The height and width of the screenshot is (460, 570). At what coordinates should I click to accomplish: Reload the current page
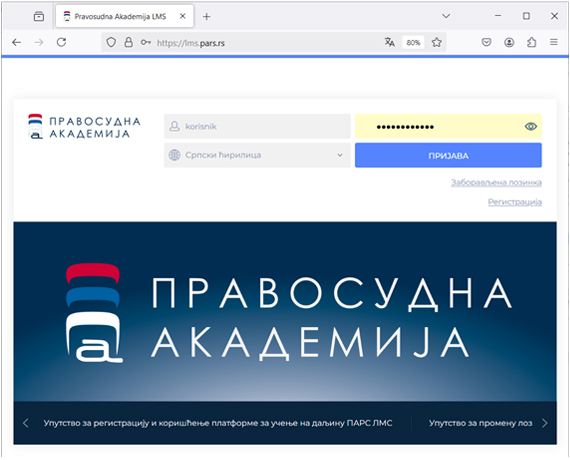tap(61, 42)
